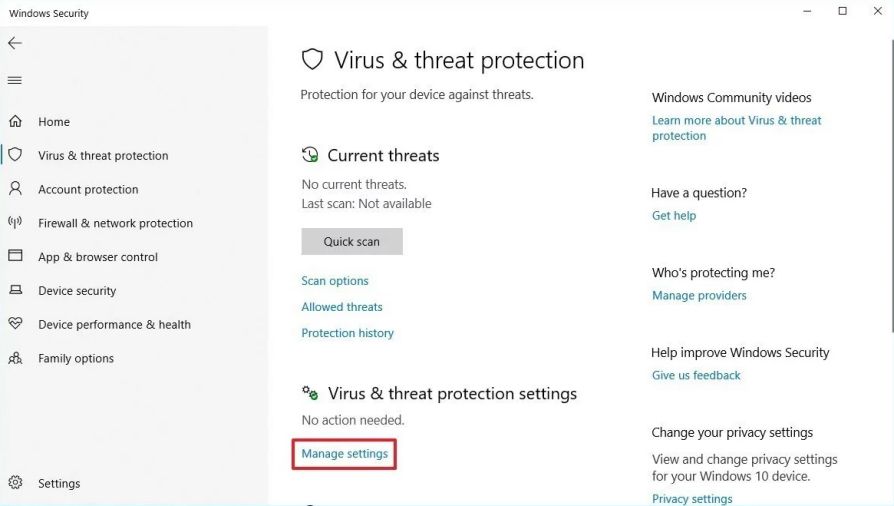Viewport: 894px width, 506px height.
Task: Select the Account protection person icon
Action: pyautogui.click(x=15, y=189)
